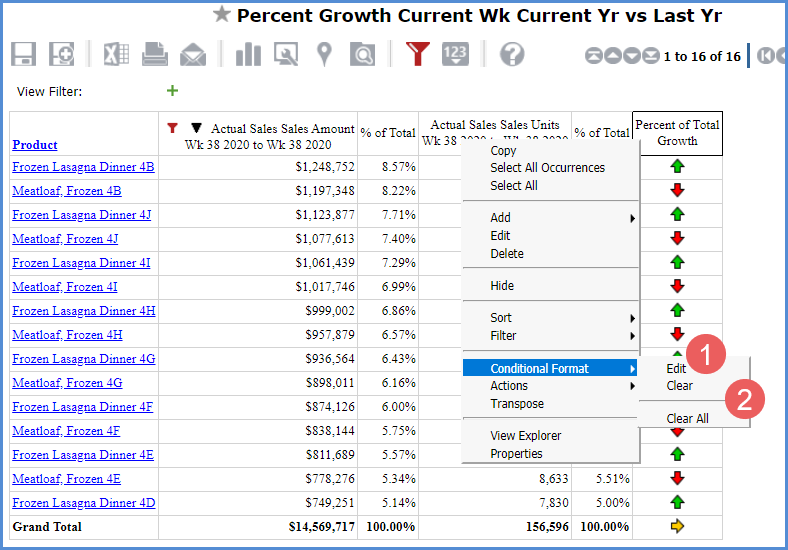Expand the Filter submenu in context menu
Viewport: 788px width, 550px height.
pos(503,336)
